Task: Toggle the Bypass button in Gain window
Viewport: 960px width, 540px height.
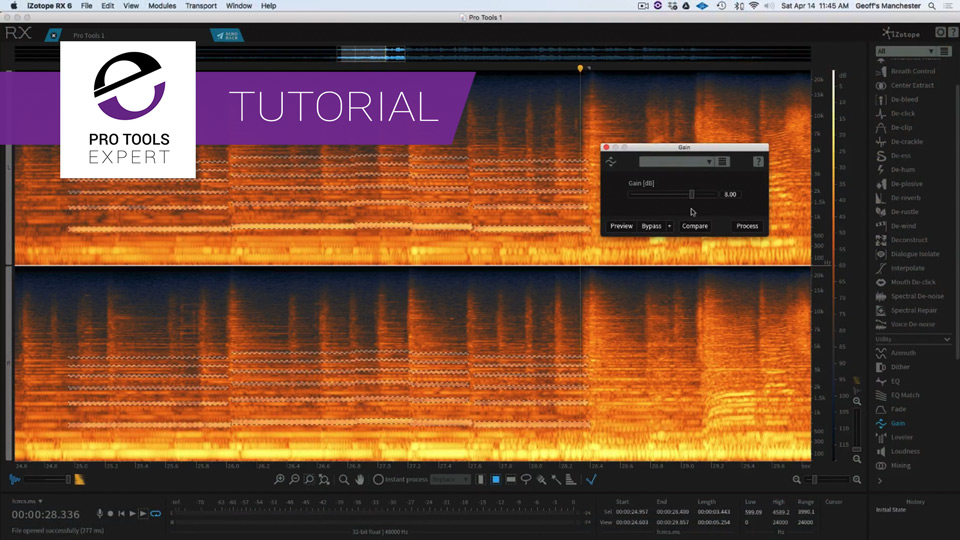Action: point(651,227)
